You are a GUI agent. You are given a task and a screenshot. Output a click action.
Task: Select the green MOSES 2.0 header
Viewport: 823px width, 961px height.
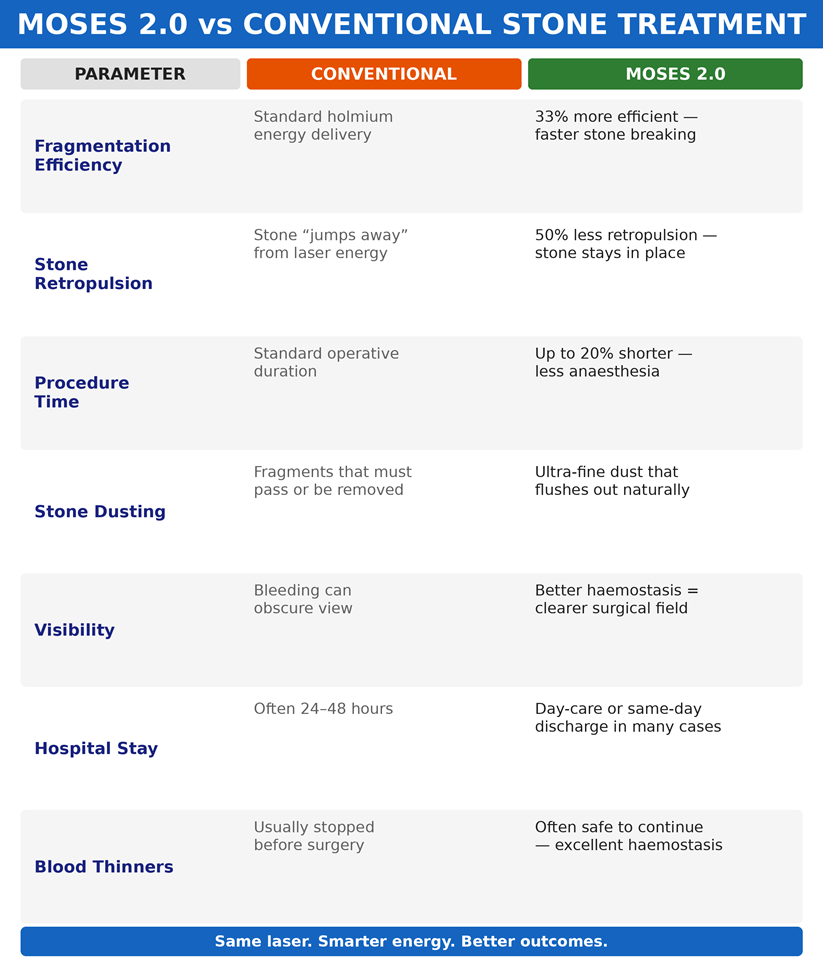point(665,74)
